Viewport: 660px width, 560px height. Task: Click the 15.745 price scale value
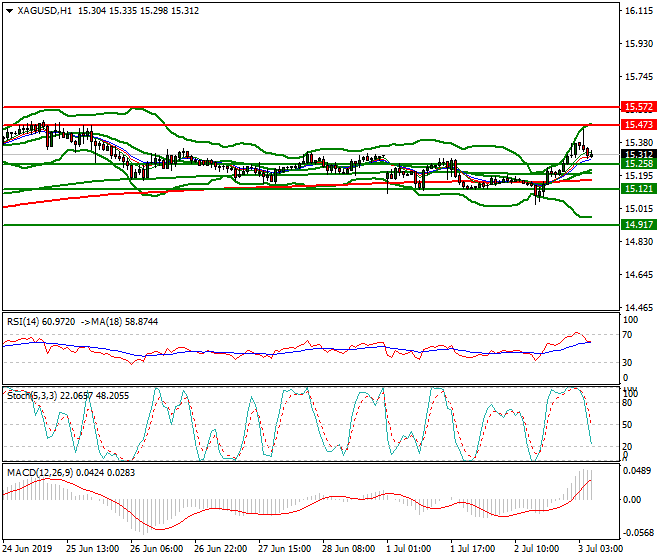pyautogui.click(x=639, y=77)
